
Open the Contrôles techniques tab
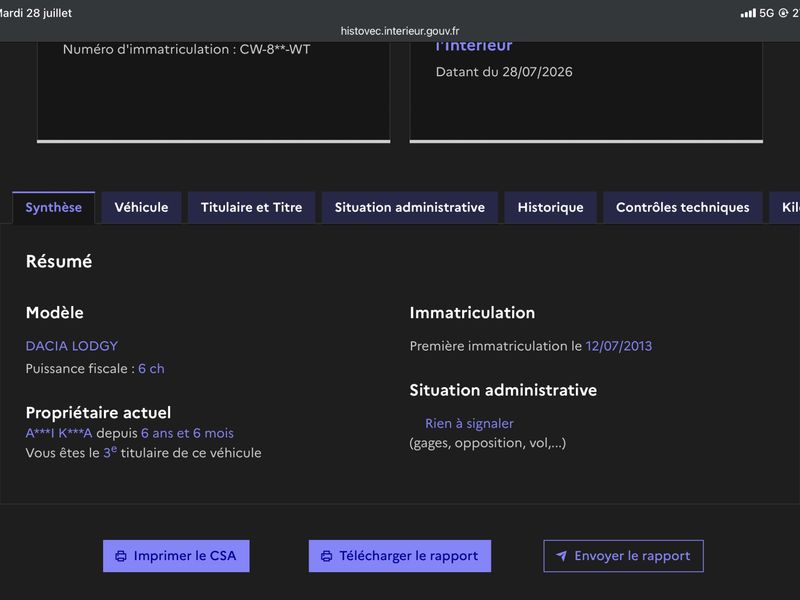coord(683,208)
